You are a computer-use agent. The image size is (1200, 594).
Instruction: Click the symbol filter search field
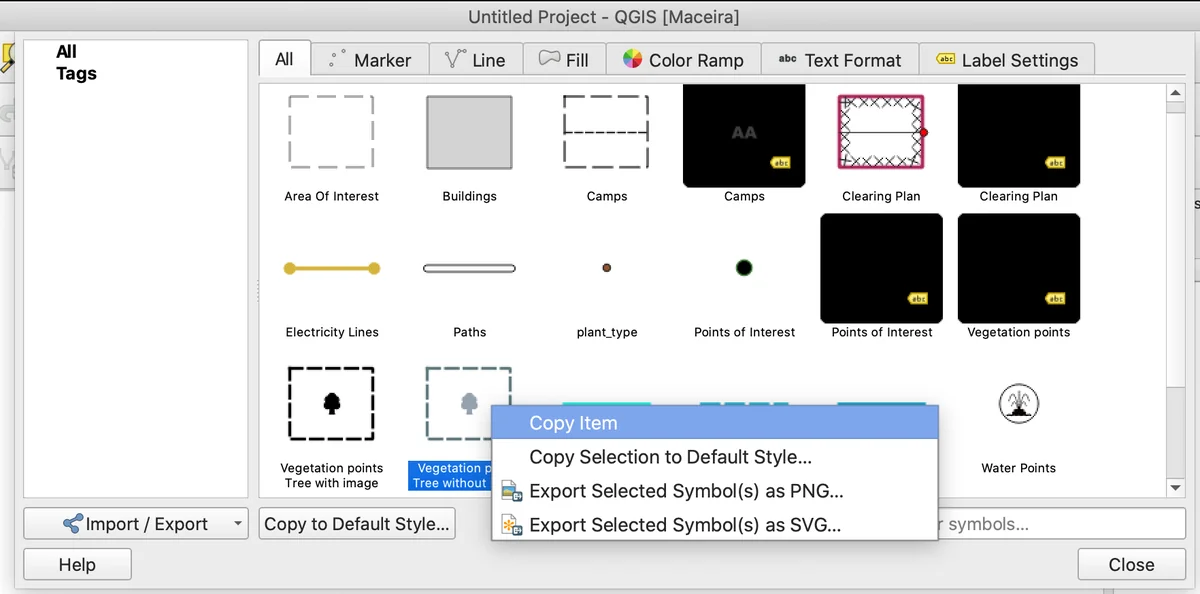coord(1060,524)
